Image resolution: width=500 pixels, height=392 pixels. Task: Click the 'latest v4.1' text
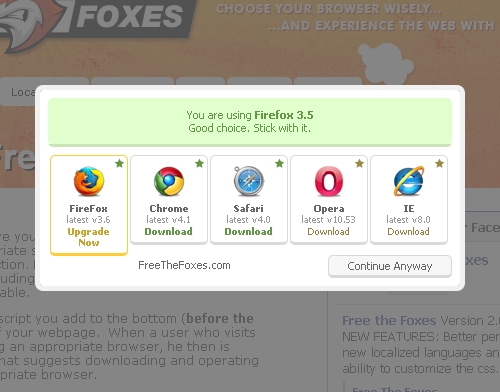[169, 220]
